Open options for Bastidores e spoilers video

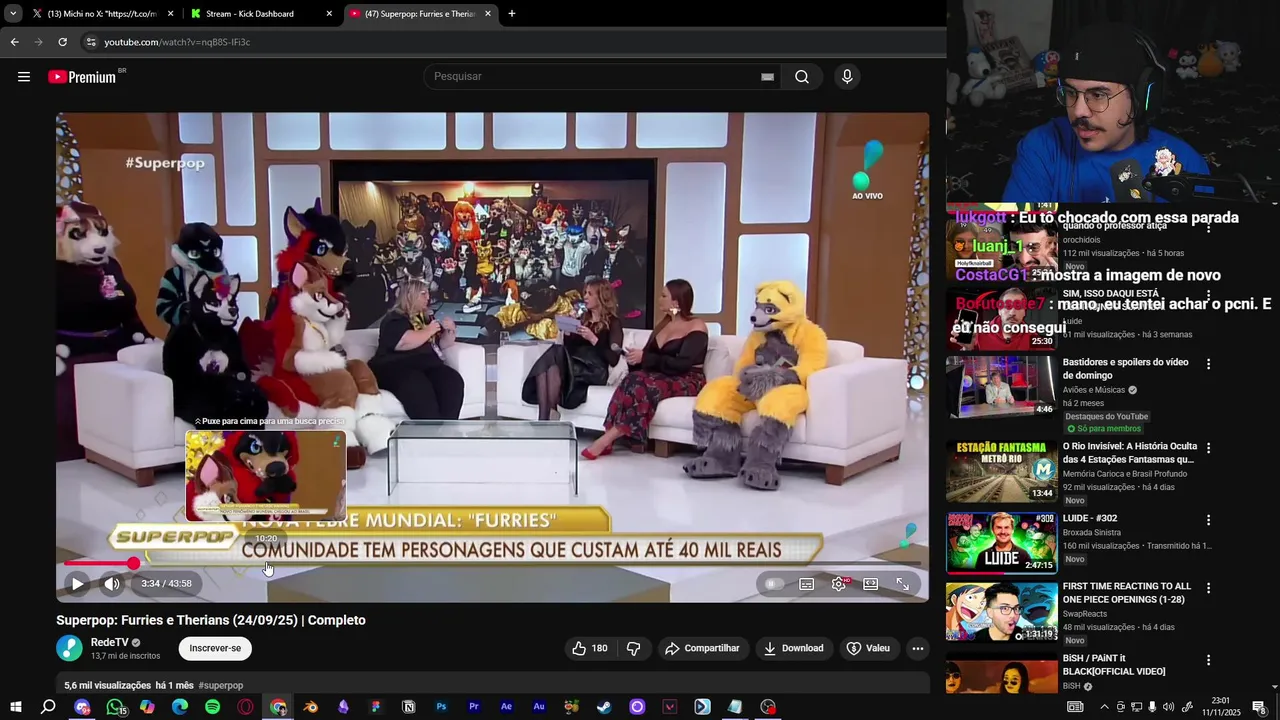pyautogui.click(x=1208, y=364)
